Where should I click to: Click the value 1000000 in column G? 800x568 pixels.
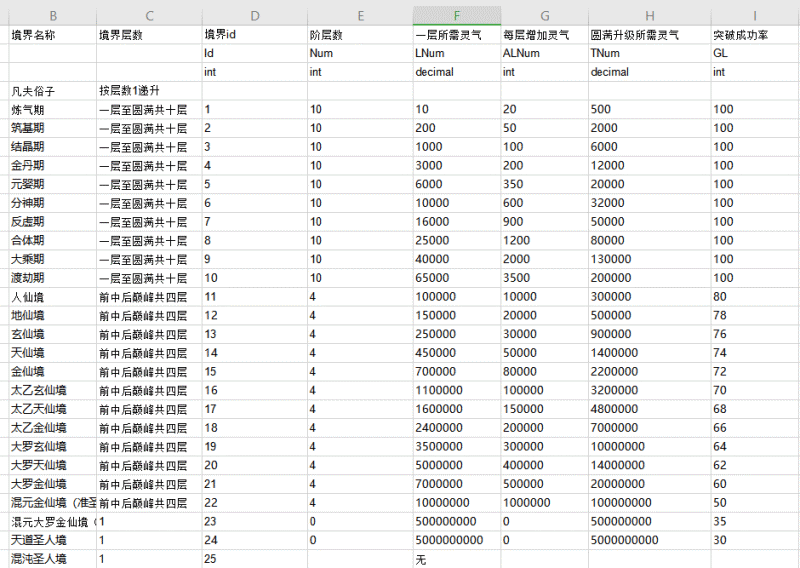tap(544, 503)
